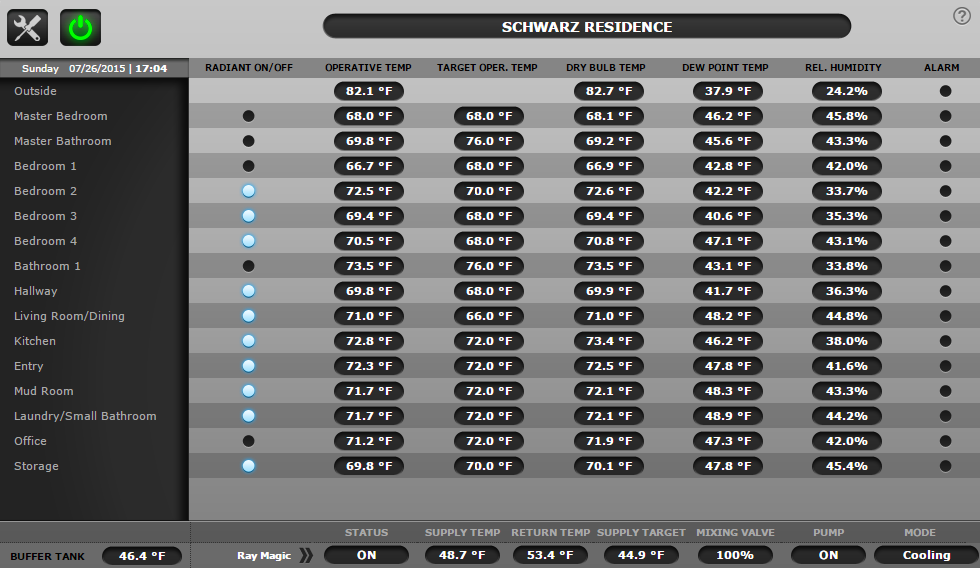The height and width of the screenshot is (568, 980).
Task: Click the Hallway alarm indicator dot
Action: [x=945, y=291]
